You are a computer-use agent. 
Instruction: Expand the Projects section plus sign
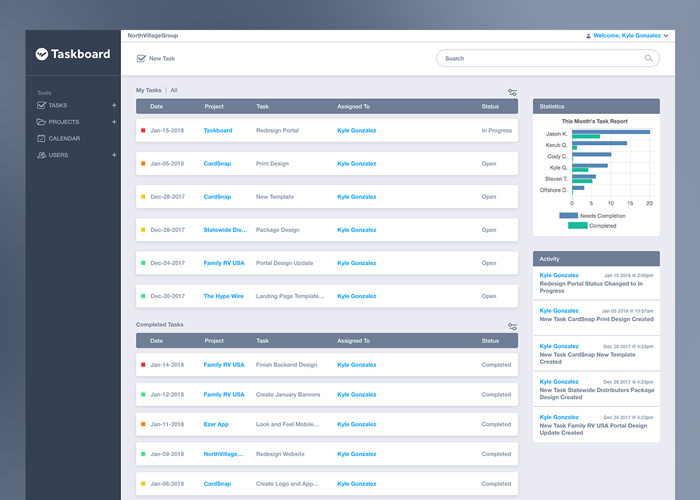pyautogui.click(x=114, y=122)
